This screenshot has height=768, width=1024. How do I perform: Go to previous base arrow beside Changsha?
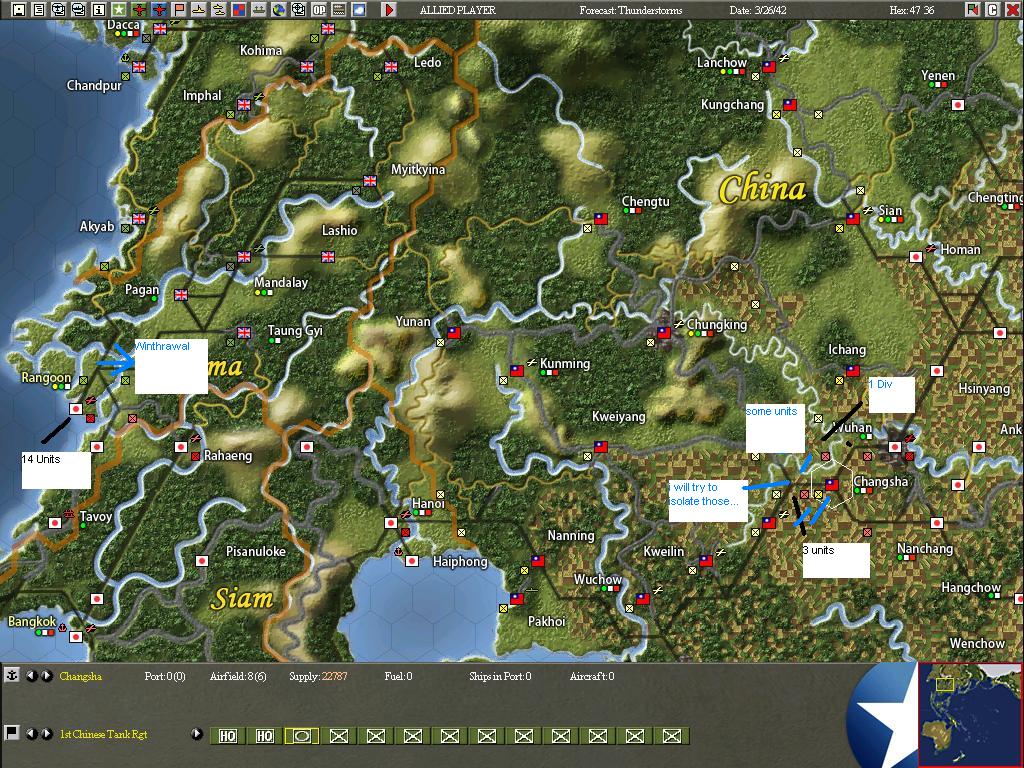(x=30, y=676)
